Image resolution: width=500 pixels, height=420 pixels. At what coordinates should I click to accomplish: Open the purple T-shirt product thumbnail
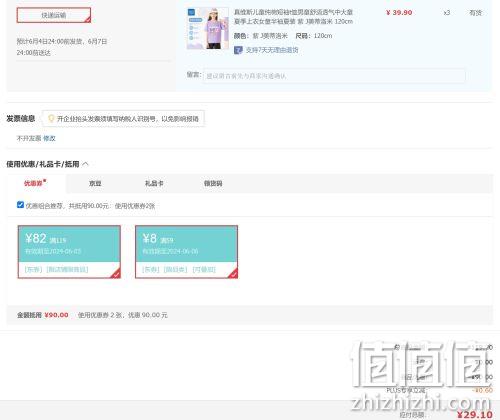click(208, 28)
